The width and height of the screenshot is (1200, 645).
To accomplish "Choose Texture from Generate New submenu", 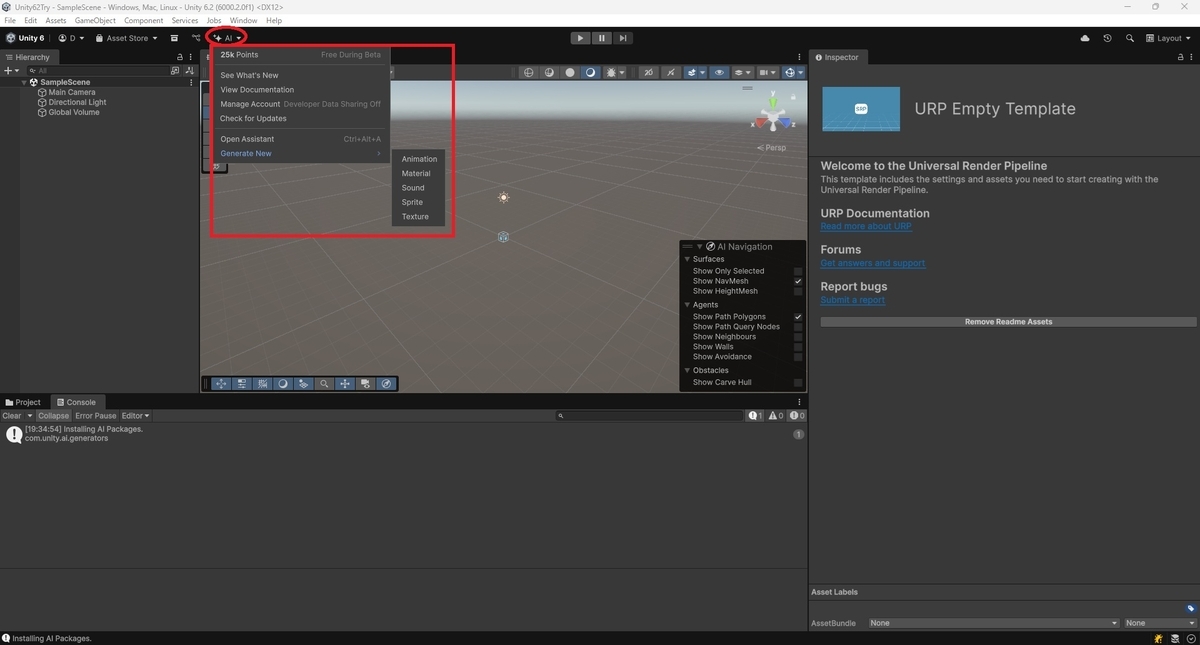I will coord(415,216).
